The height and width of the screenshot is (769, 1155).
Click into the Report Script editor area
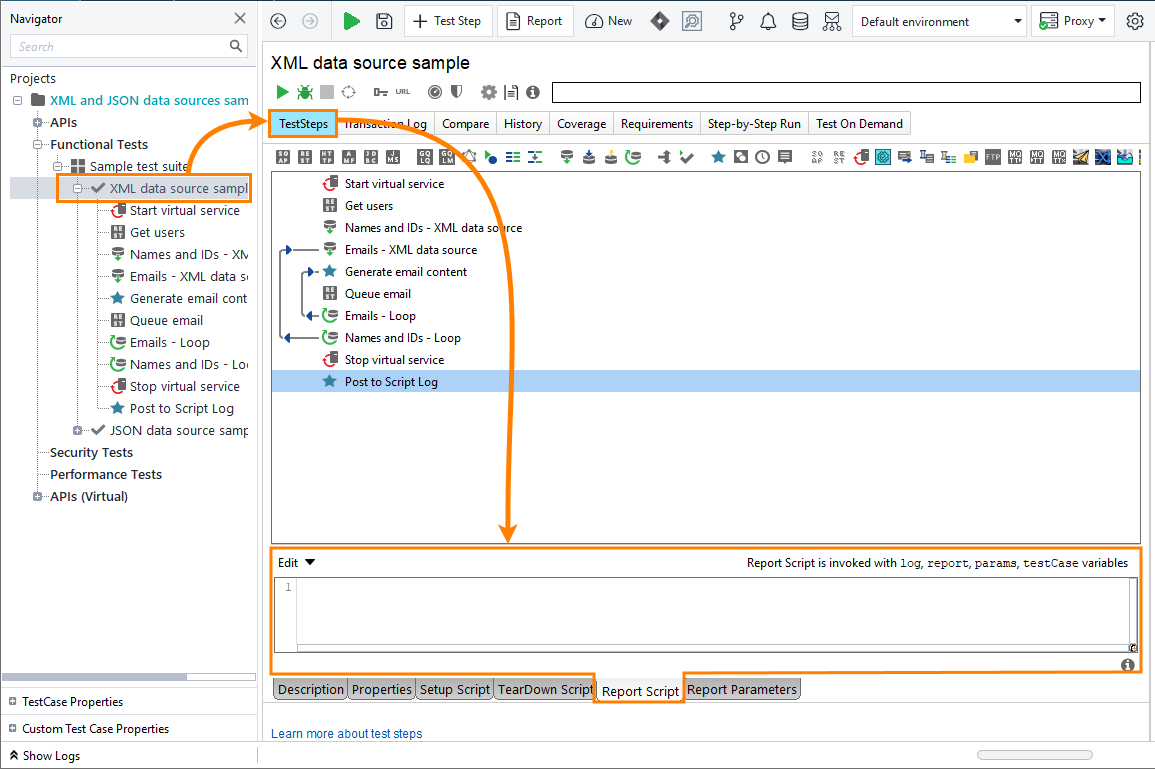pos(712,611)
